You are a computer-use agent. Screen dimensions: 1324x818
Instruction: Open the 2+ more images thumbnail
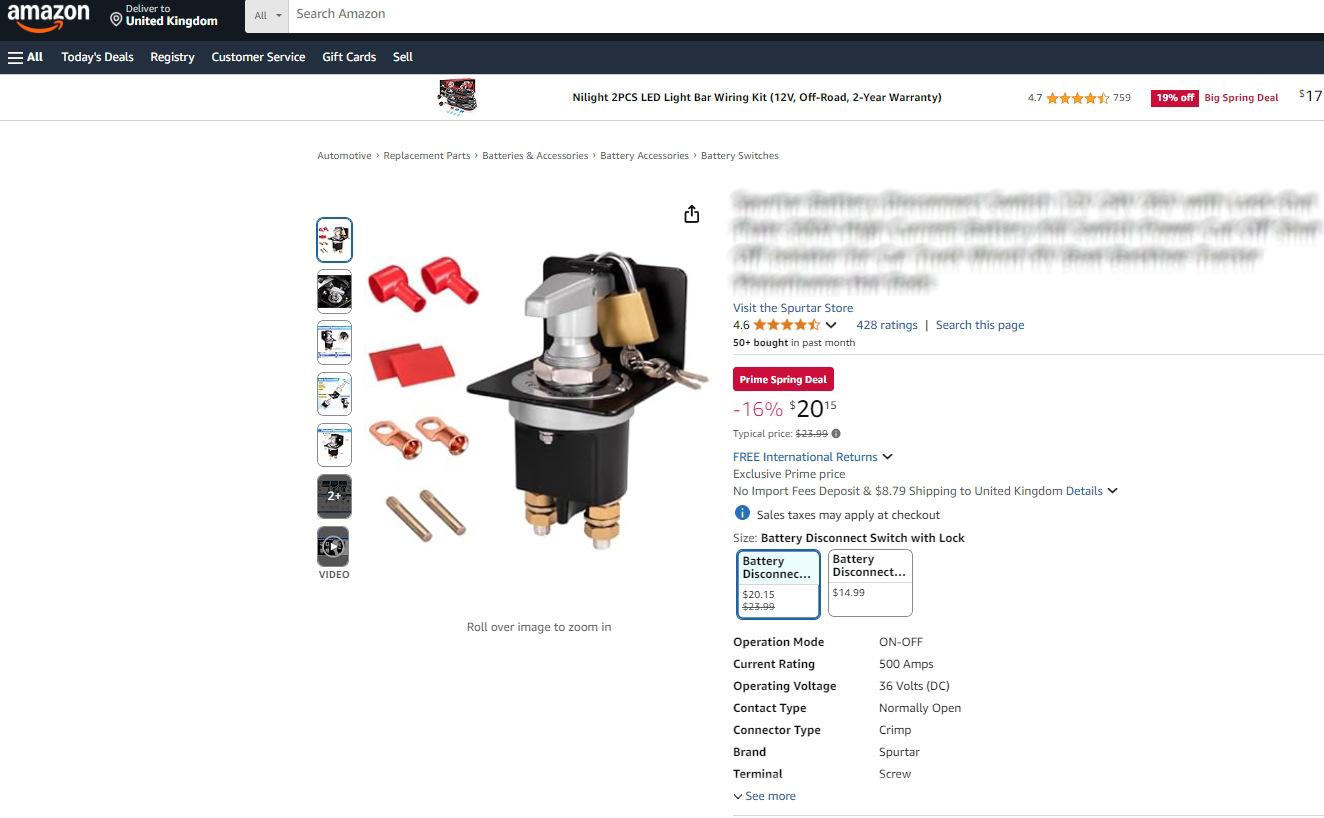[x=334, y=496]
